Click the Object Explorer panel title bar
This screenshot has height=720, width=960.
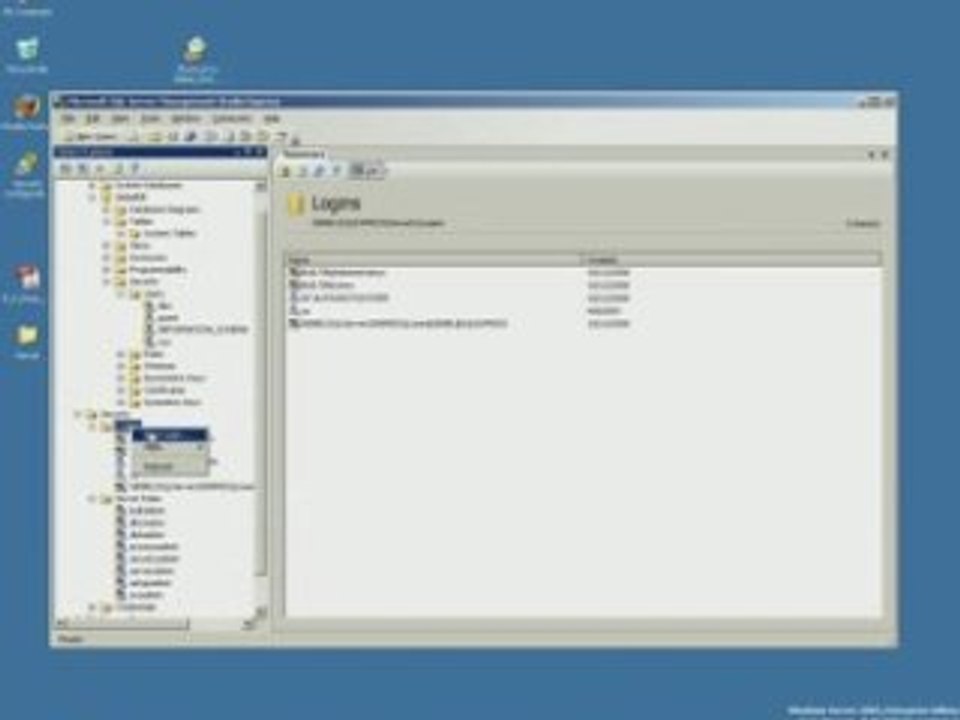[160, 152]
